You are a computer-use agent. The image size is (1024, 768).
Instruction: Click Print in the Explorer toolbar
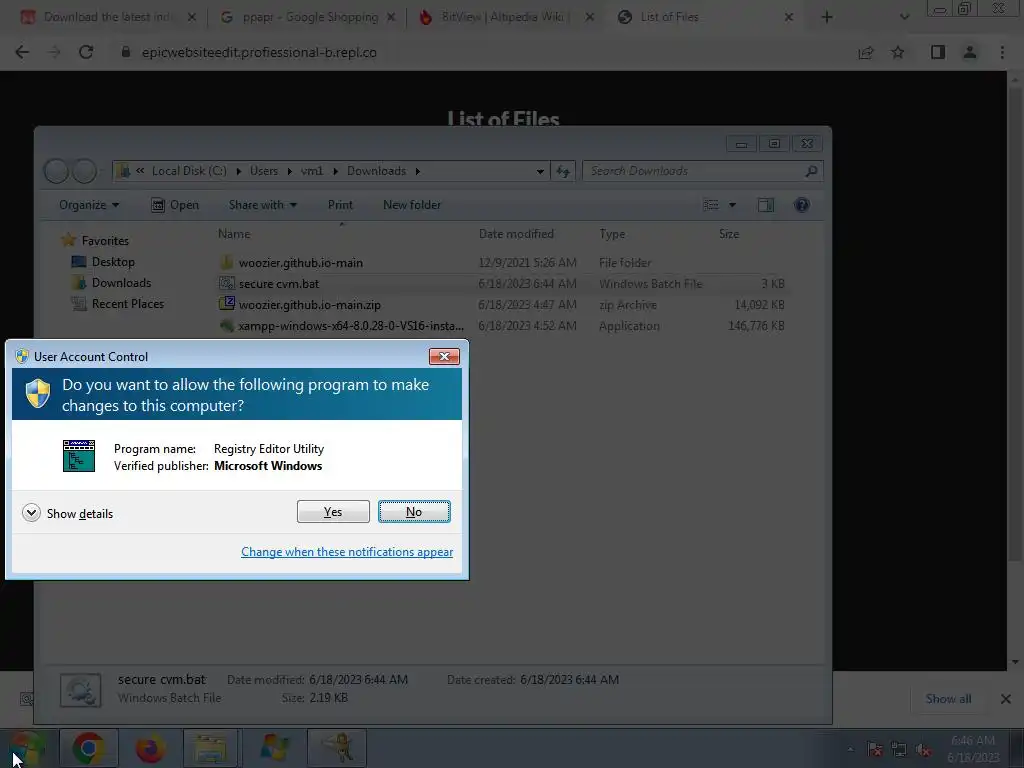tap(340, 205)
